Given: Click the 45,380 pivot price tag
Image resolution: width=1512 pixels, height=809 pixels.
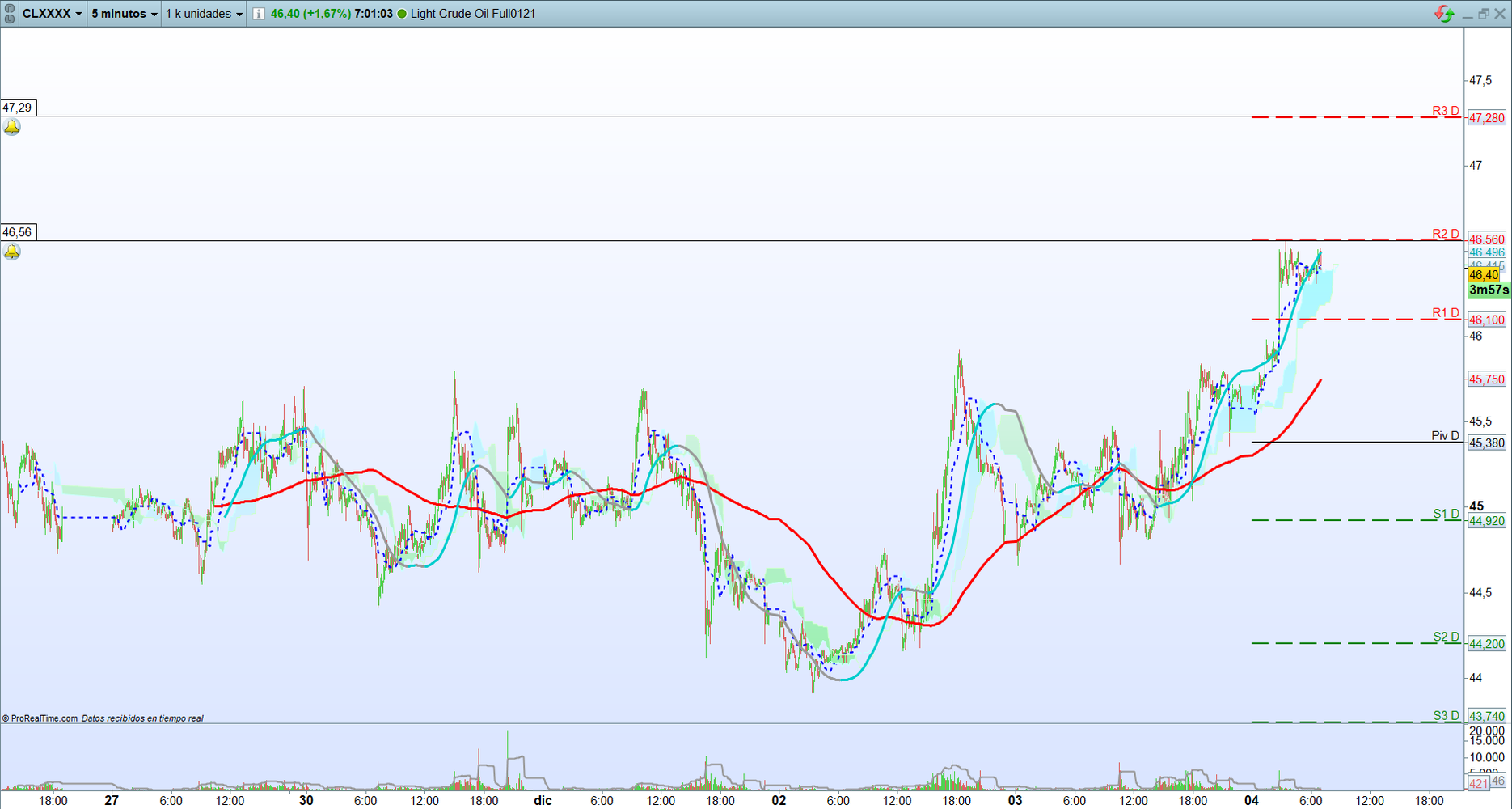Looking at the screenshot, I should point(1487,443).
